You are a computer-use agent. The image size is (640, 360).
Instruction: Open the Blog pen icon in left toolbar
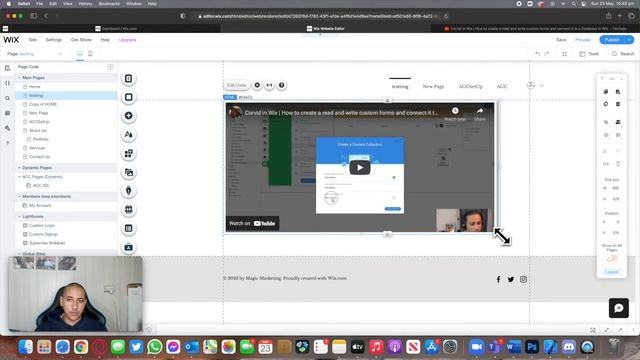(x=129, y=191)
